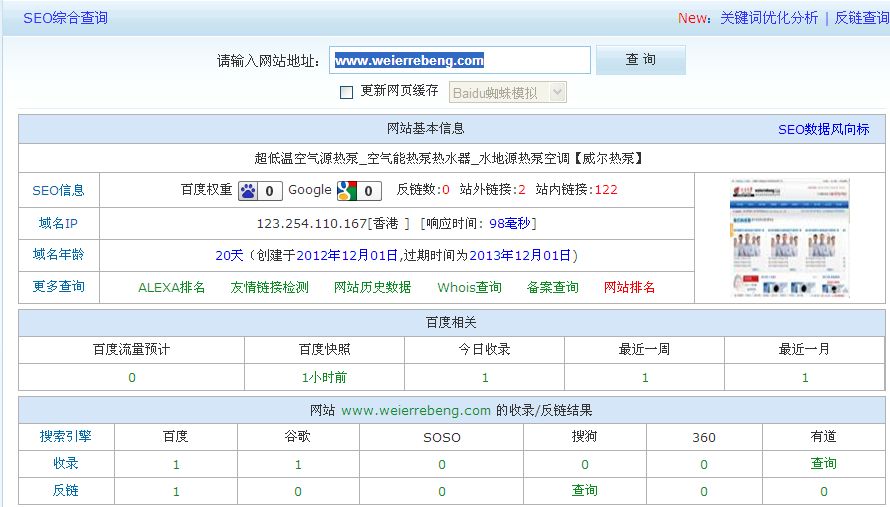The image size is (890, 507).
Task: Toggle the 更新网页缓存 checkbox
Action: click(347, 92)
